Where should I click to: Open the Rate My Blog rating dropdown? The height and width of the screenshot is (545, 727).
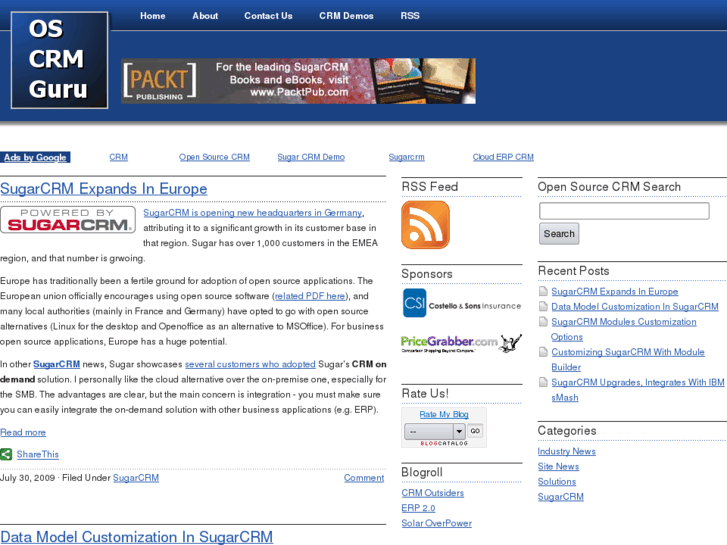pos(434,431)
